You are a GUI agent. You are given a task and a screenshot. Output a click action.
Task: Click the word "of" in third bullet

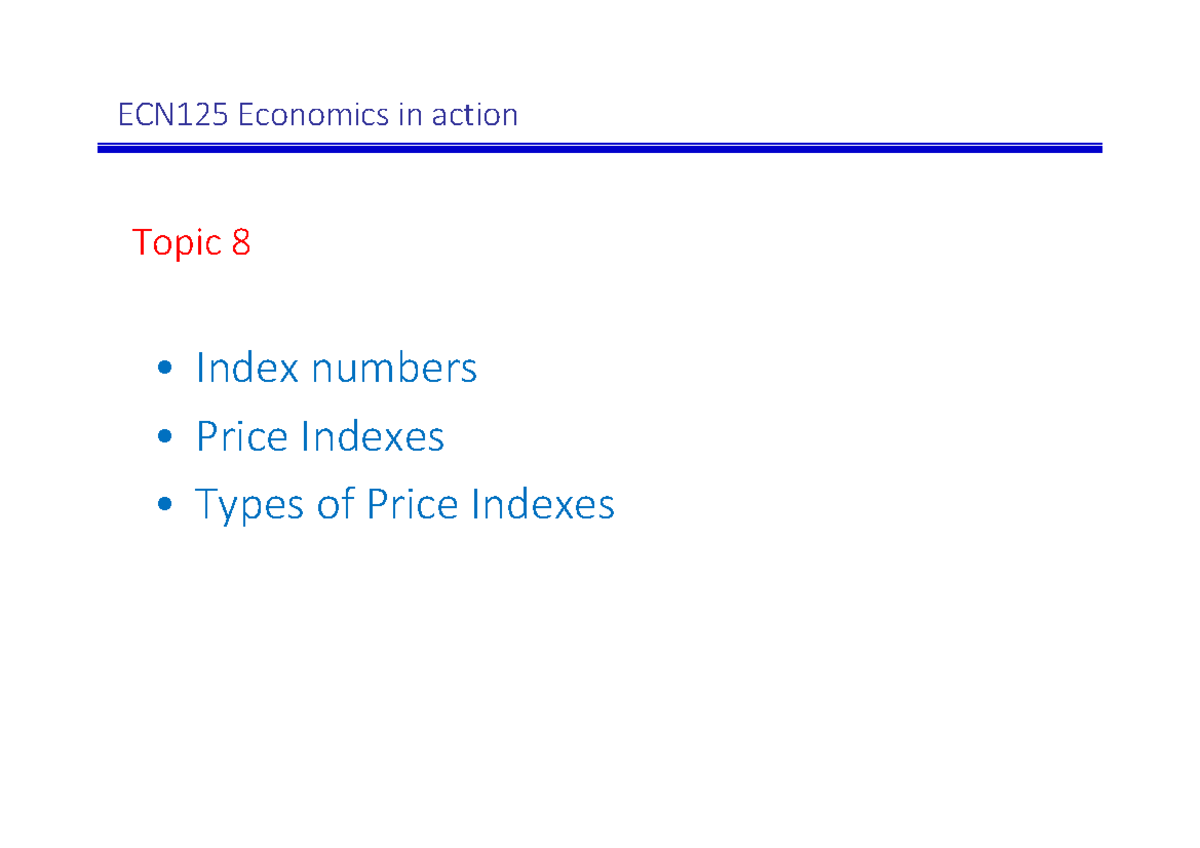335,504
